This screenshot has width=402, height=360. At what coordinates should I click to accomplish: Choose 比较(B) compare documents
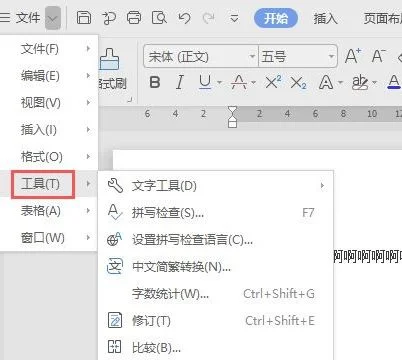point(216,348)
